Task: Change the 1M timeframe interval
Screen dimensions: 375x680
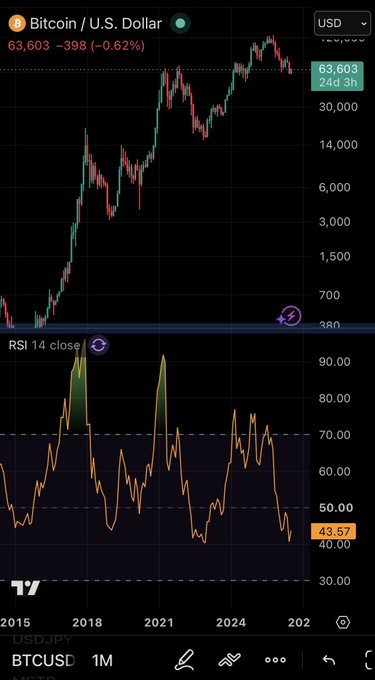Action: (x=102, y=660)
